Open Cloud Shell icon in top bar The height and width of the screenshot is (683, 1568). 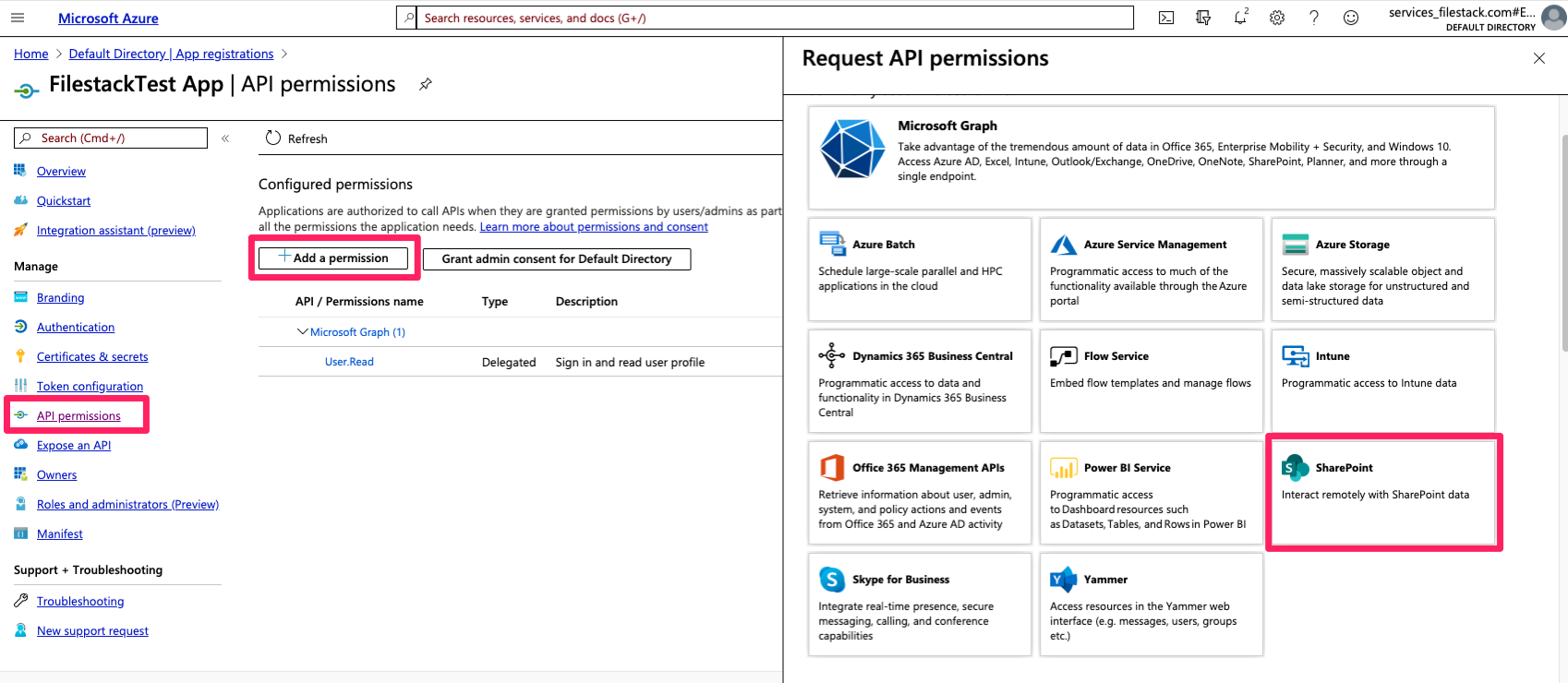pyautogui.click(x=1166, y=18)
